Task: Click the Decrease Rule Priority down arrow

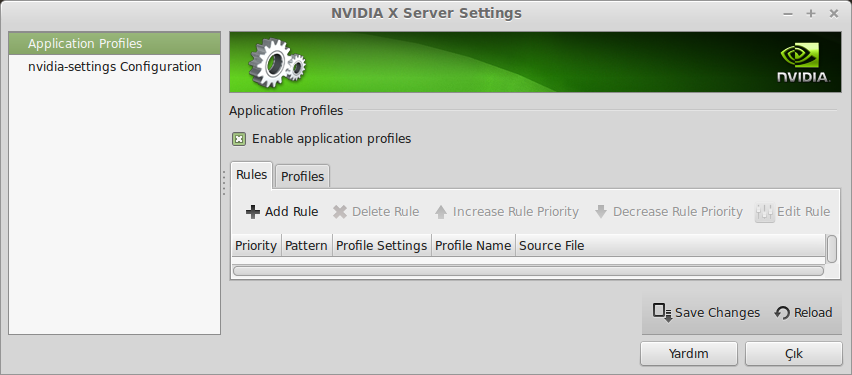Action: (x=600, y=212)
